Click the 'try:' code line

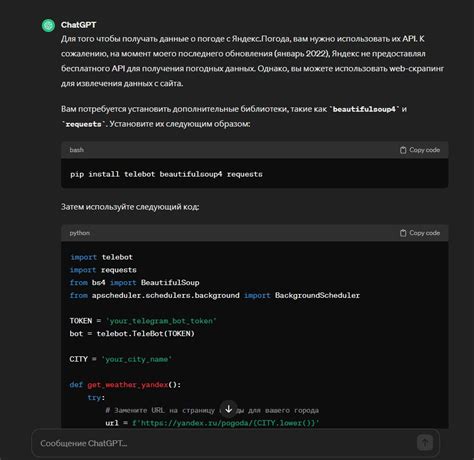point(96,398)
